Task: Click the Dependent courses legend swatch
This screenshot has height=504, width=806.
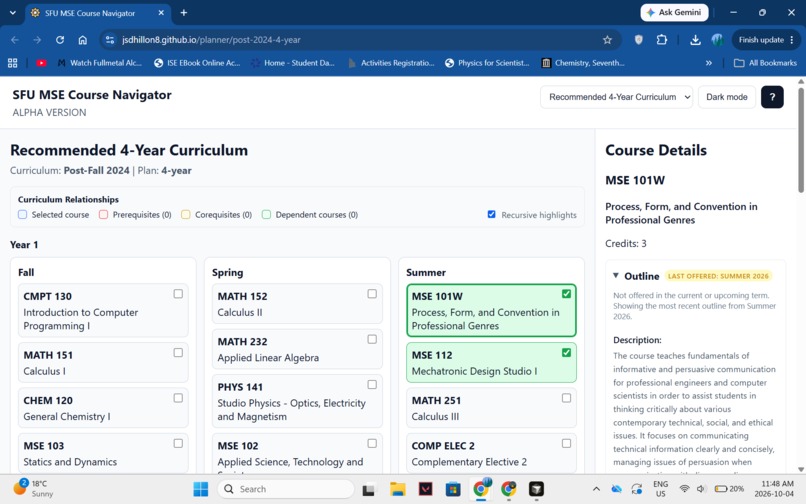Action: click(266, 214)
